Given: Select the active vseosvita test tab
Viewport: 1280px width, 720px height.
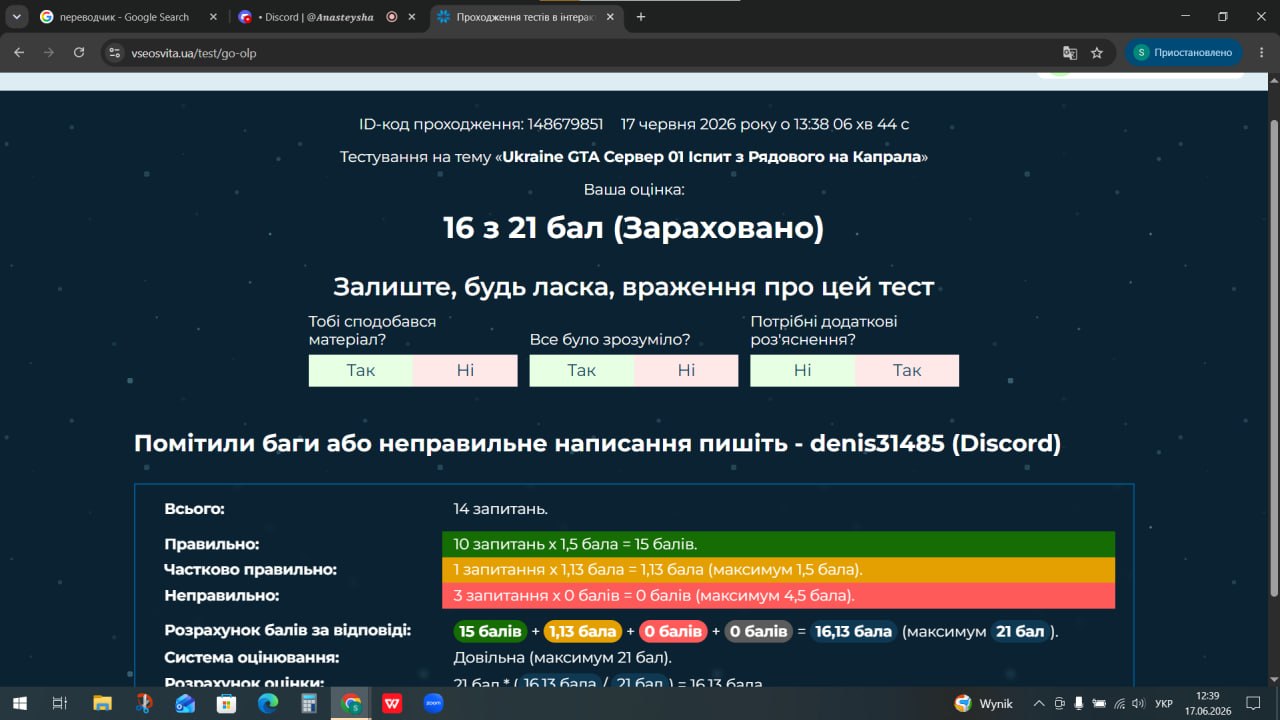Looking at the screenshot, I should click(x=527, y=17).
